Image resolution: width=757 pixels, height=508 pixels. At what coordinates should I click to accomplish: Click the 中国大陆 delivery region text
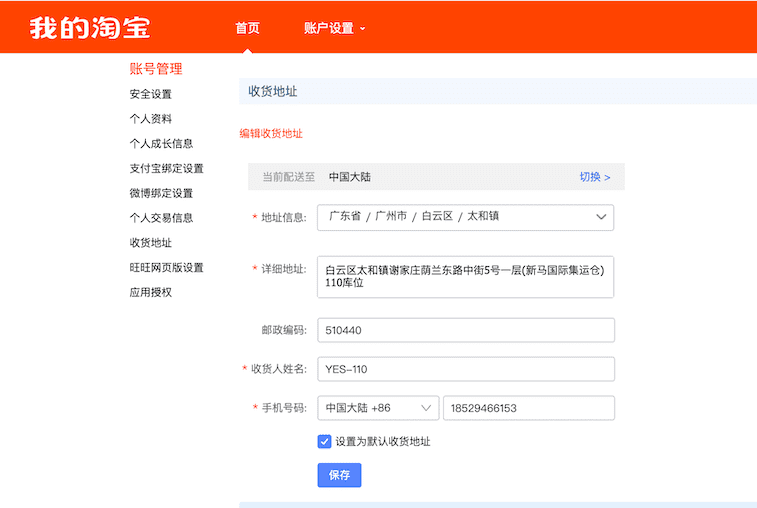[350, 177]
